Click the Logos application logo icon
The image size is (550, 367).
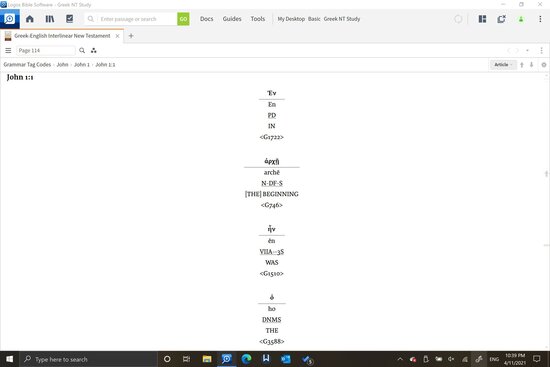pos(9,19)
